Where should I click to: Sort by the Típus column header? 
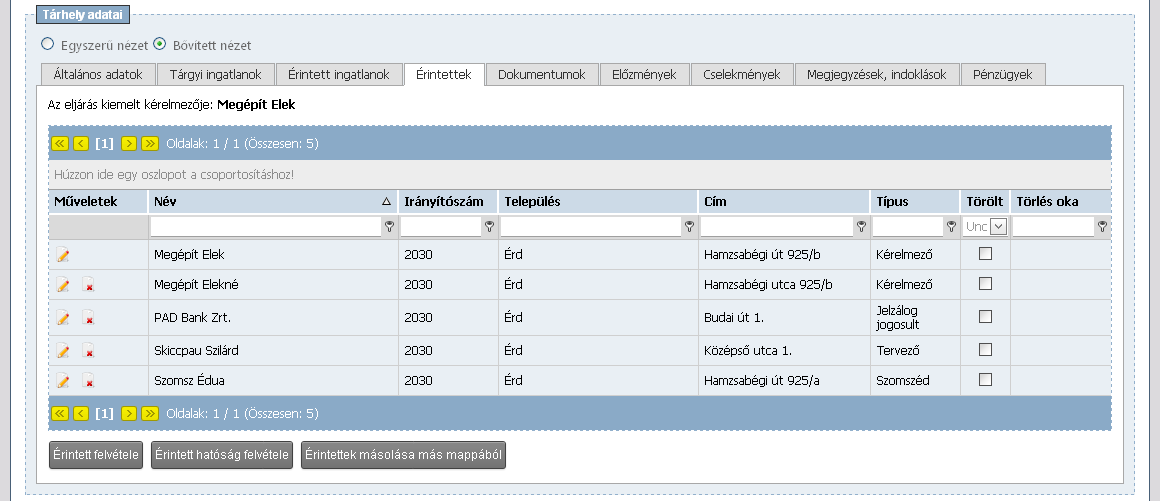point(914,201)
